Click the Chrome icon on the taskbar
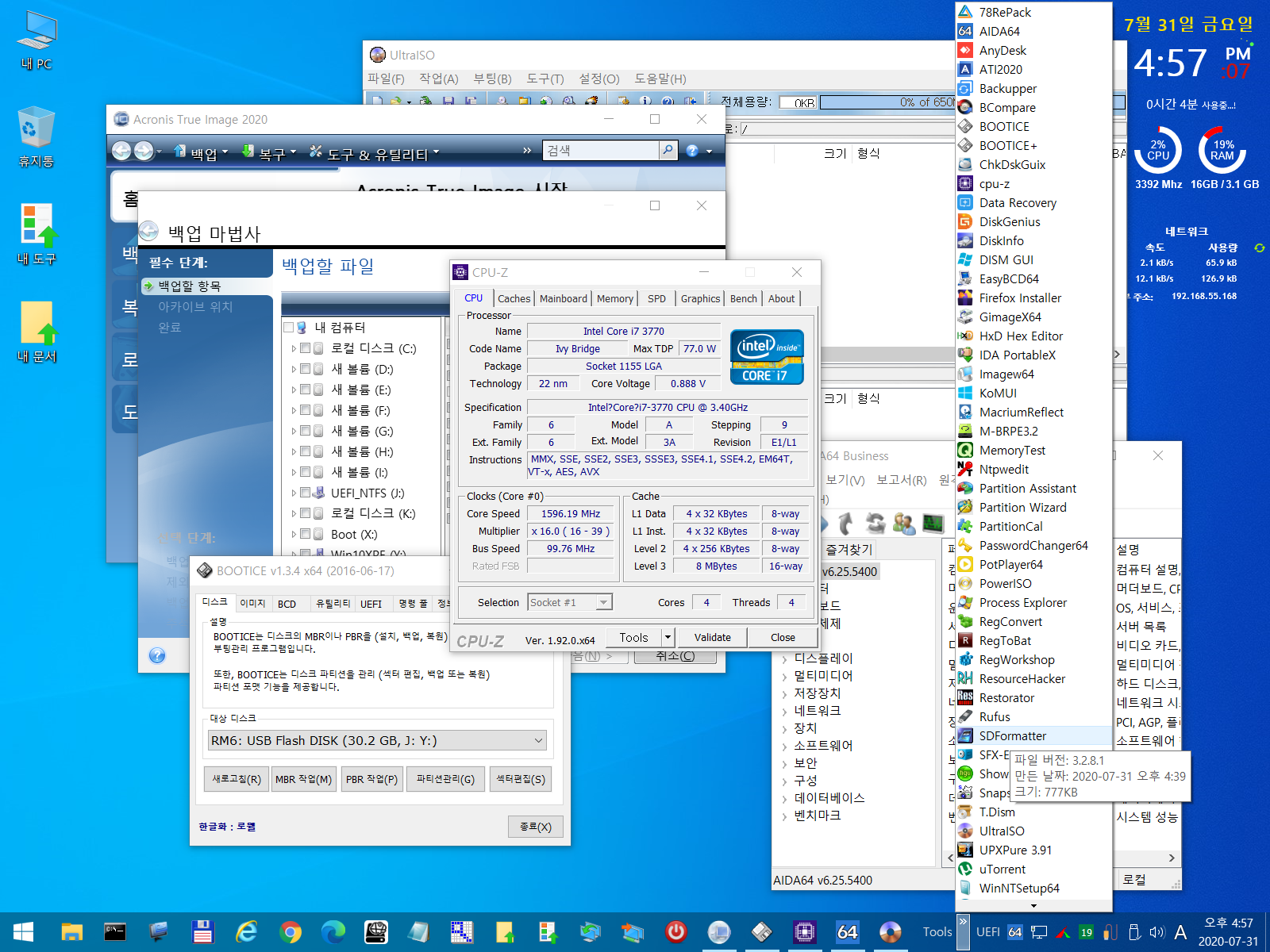1270x952 pixels. click(290, 931)
